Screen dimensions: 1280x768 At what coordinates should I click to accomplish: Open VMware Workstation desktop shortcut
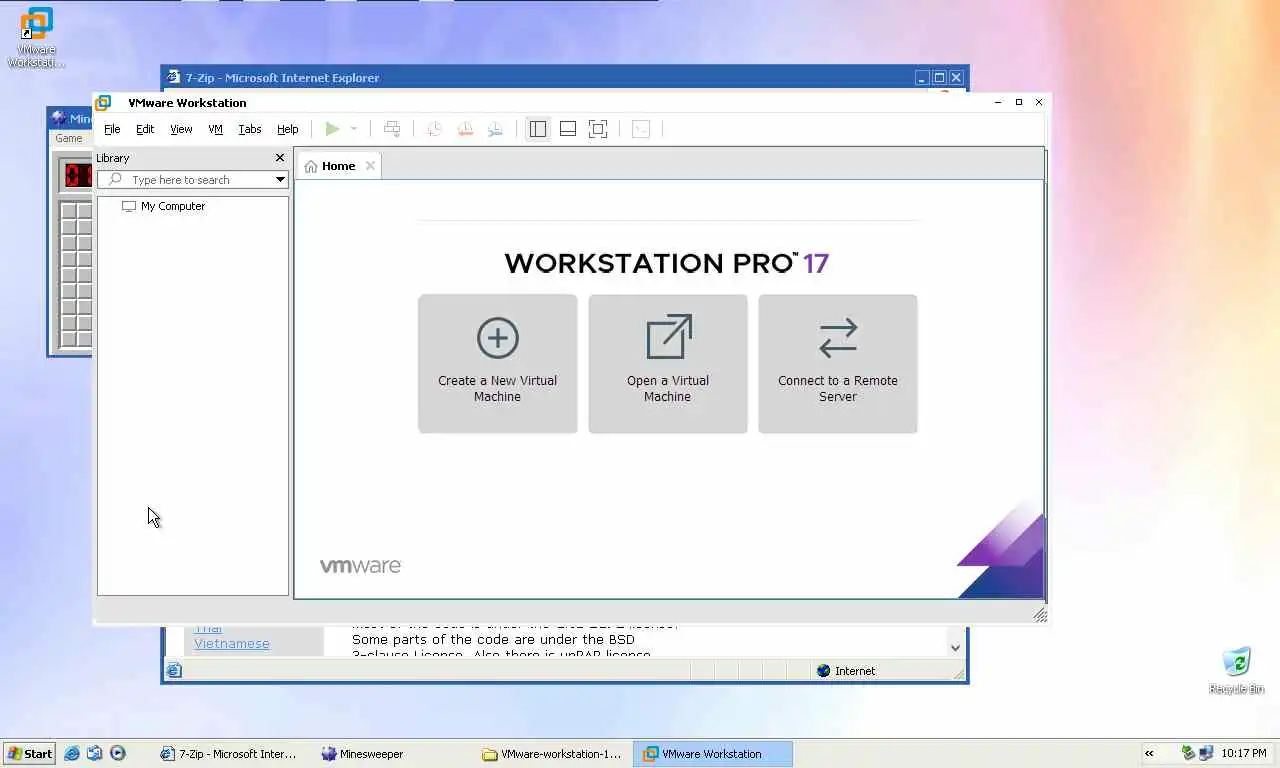37,38
